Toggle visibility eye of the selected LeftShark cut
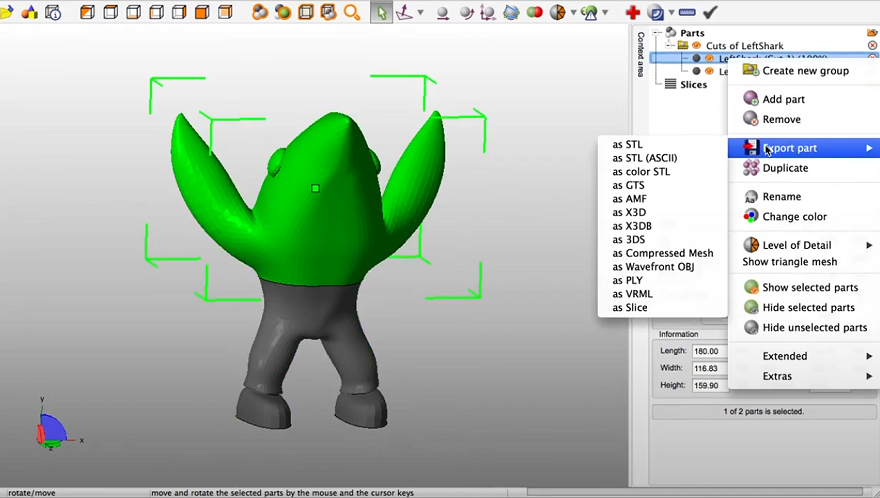This screenshot has height=498, width=880. pyautogui.click(x=709, y=58)
